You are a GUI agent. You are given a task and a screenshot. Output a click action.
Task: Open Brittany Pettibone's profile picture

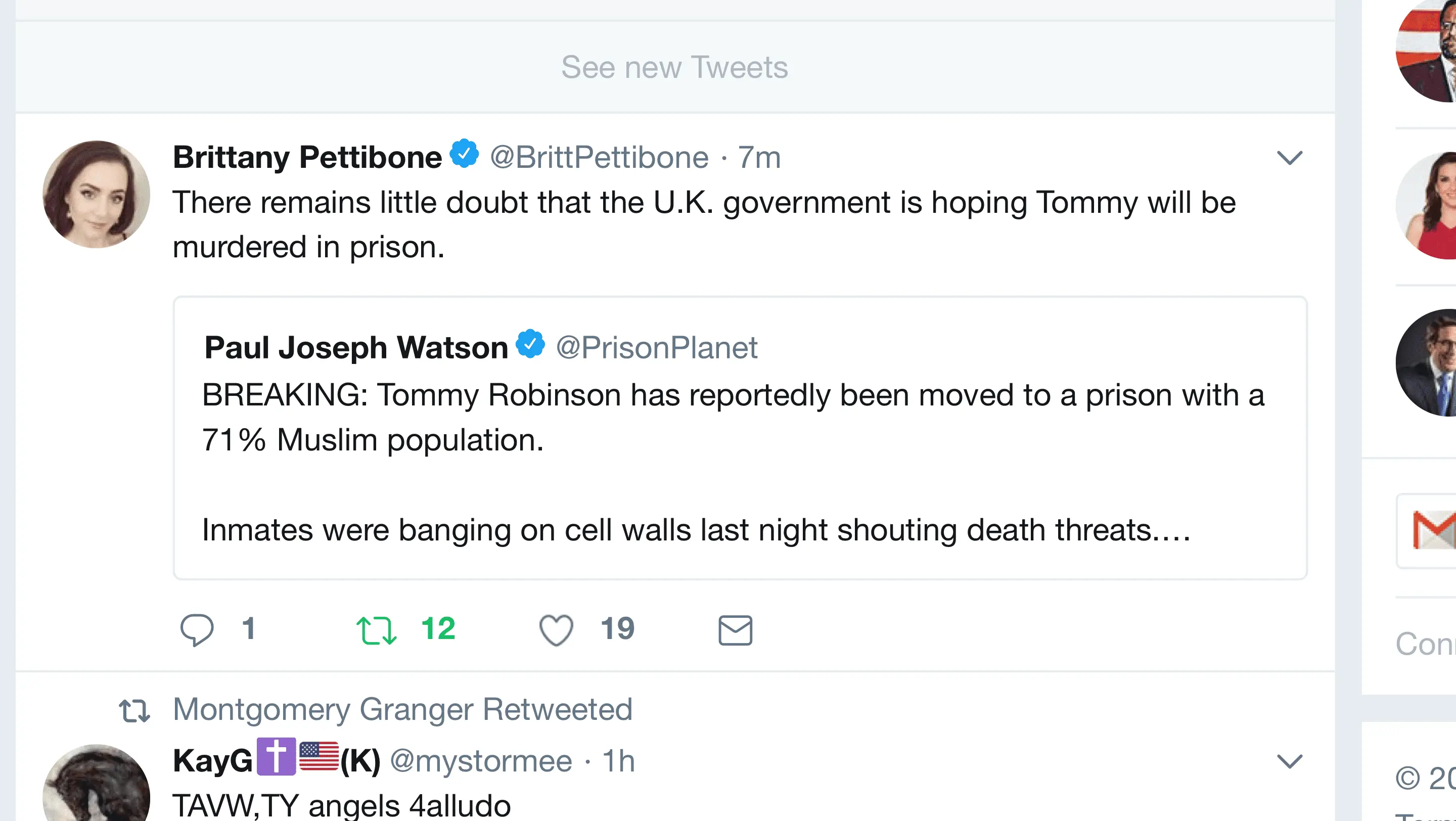[x=97, y=194]
